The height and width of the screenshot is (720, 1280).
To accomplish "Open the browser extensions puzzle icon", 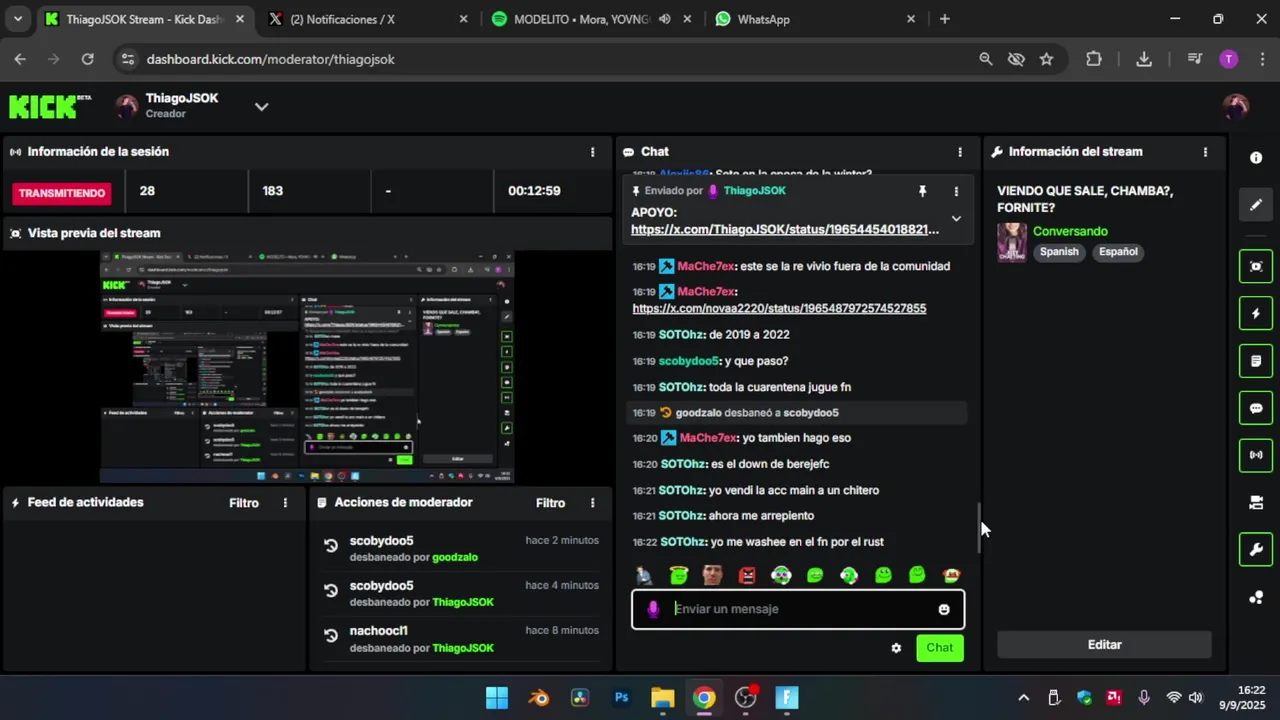I will coord(1094,59).
